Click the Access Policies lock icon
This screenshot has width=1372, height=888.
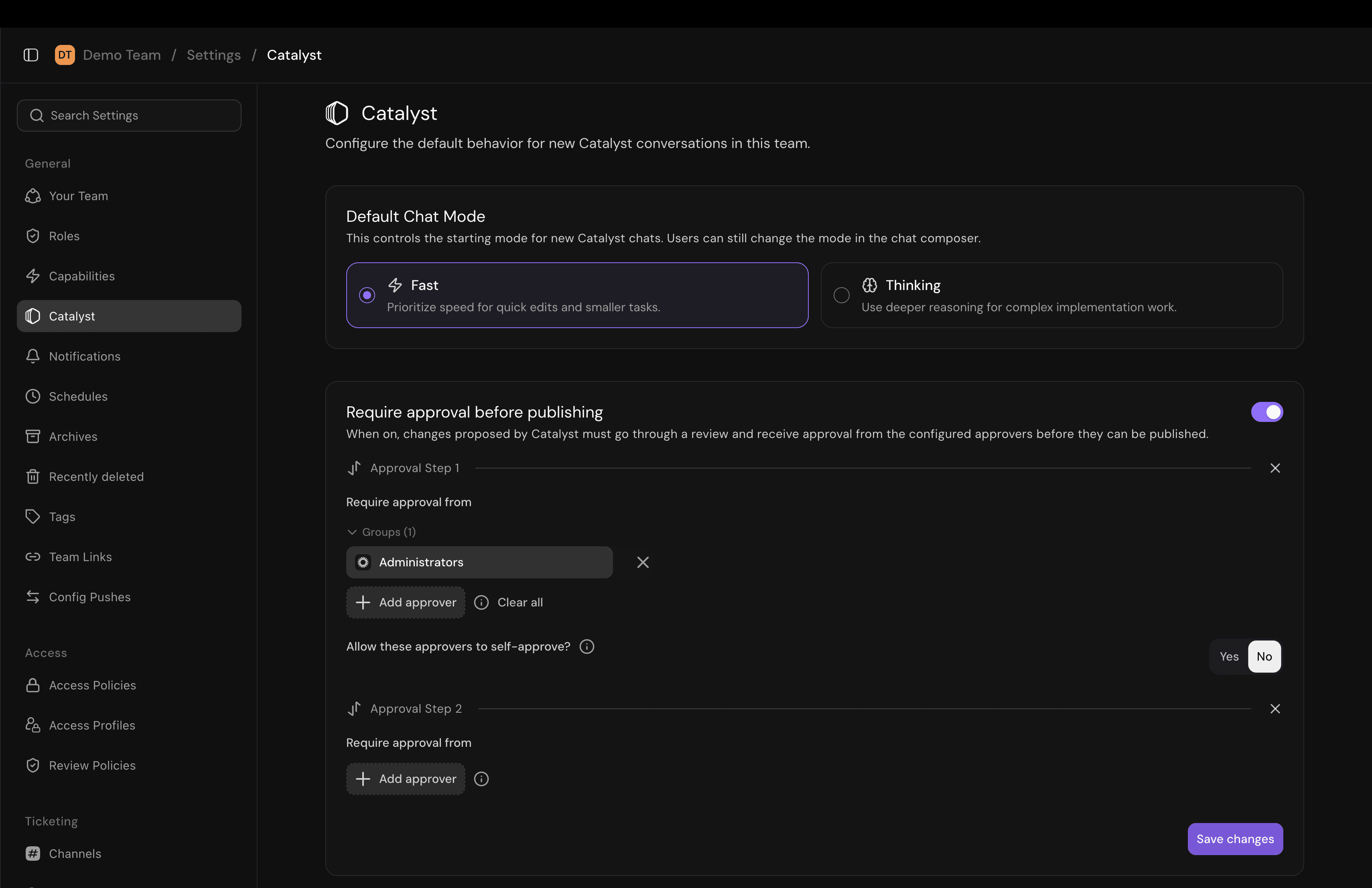click(33, 685)
